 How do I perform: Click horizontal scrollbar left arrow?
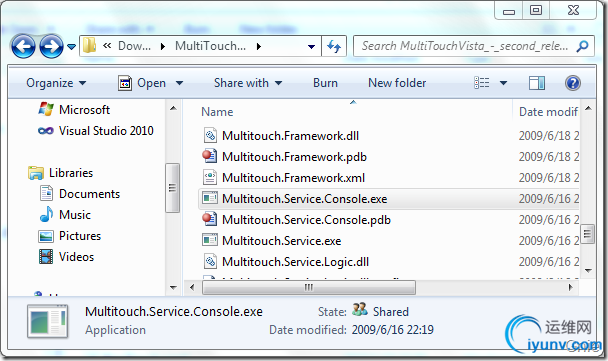(x=192, y=287)
